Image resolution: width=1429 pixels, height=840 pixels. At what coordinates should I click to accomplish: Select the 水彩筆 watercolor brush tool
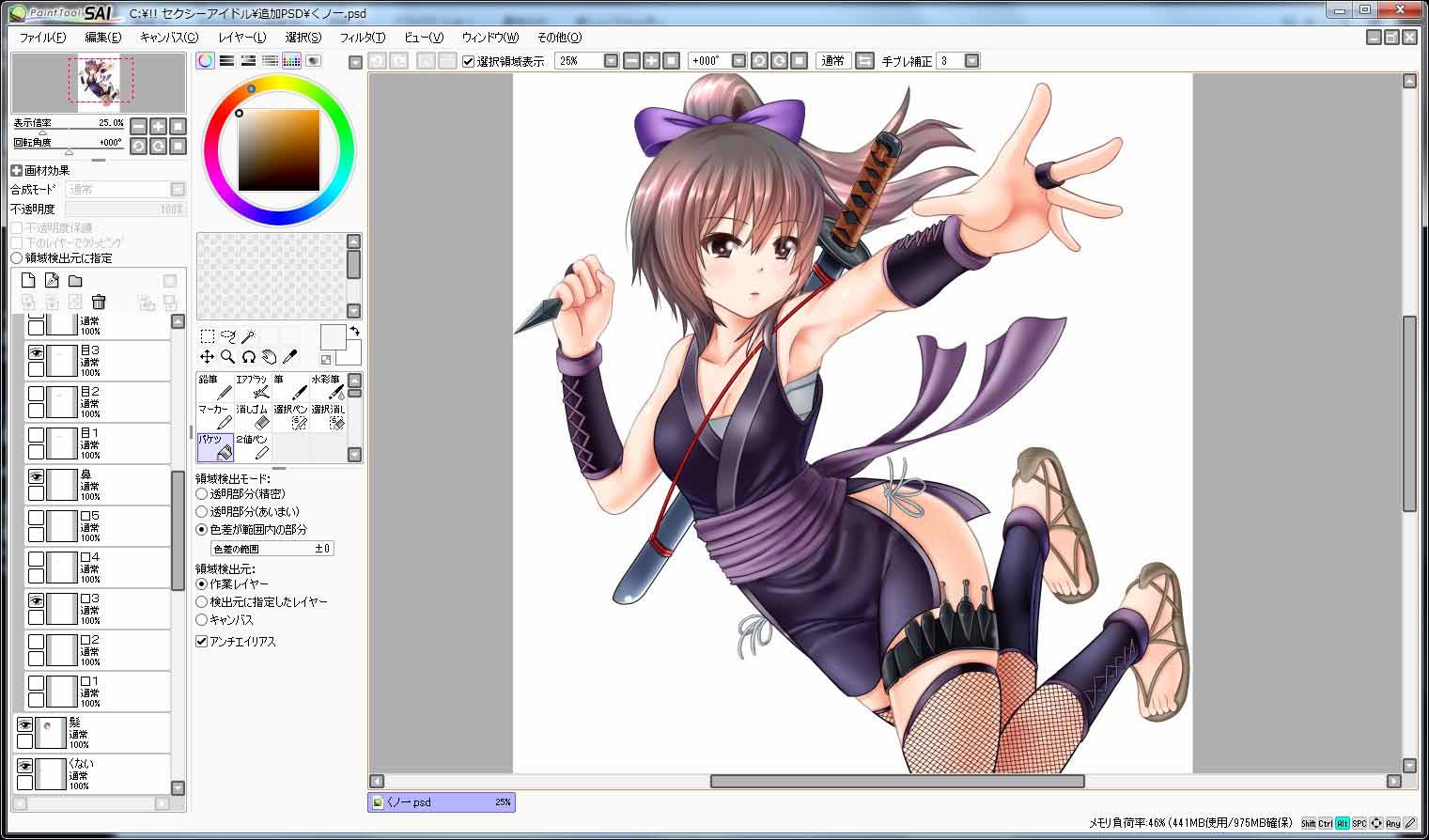[x=328, y=387]
